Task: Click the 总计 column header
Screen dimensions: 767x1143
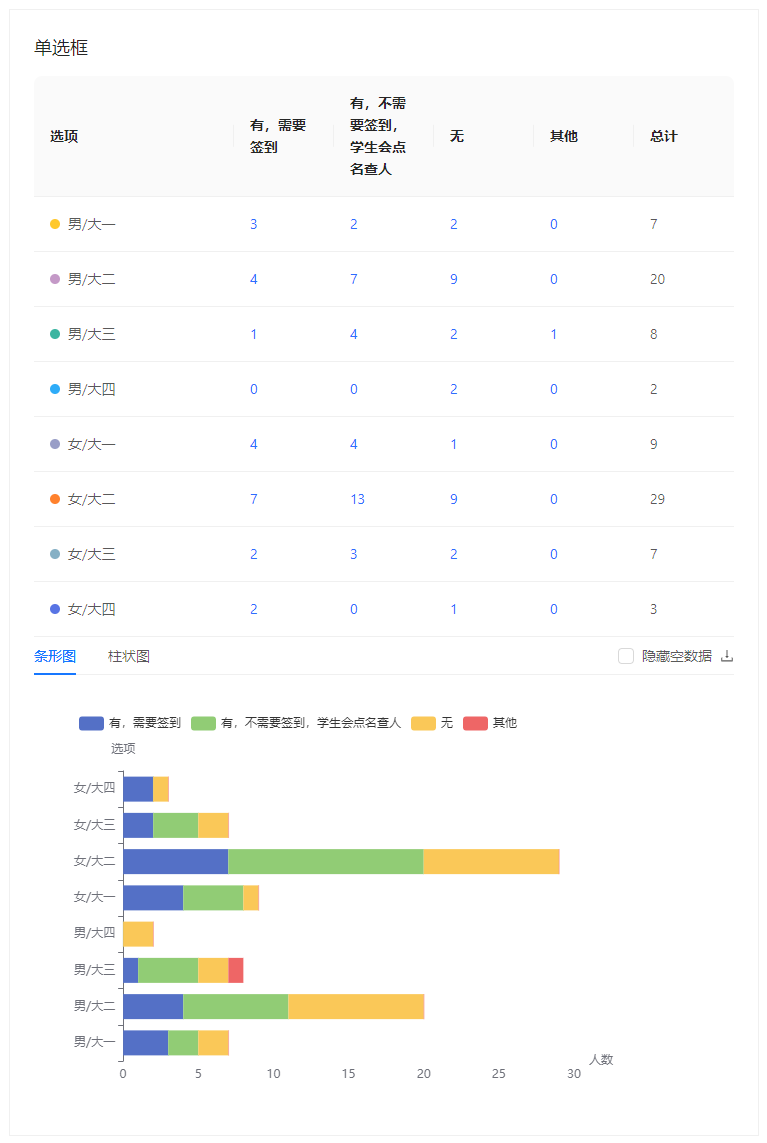Action: [x=663, y=136]
